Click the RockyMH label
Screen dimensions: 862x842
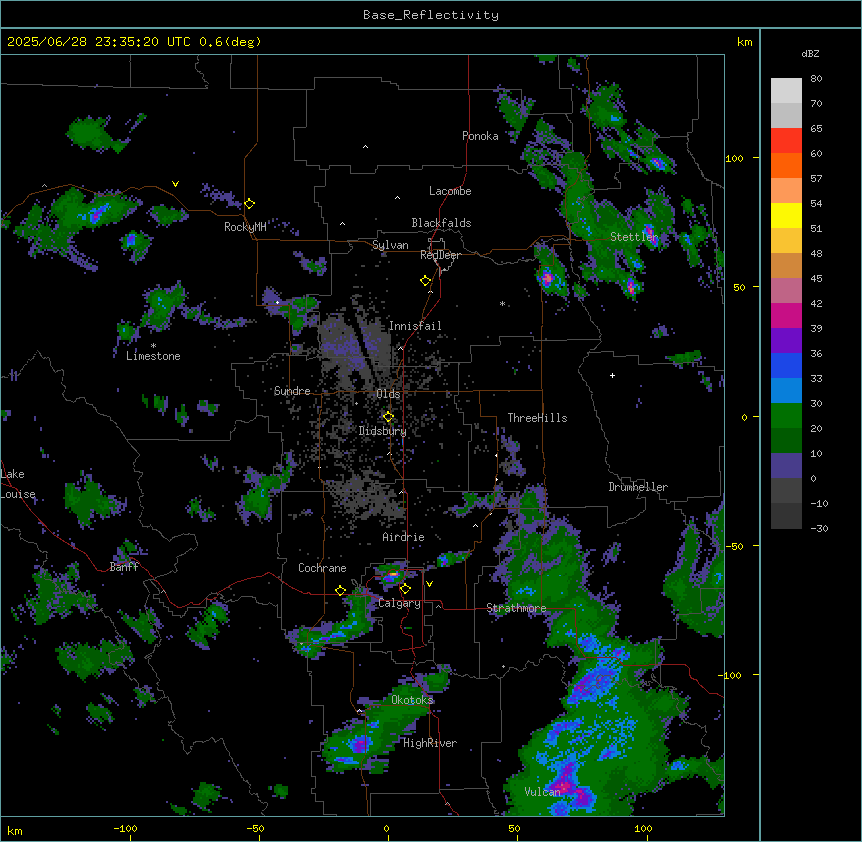click(245, 227)
